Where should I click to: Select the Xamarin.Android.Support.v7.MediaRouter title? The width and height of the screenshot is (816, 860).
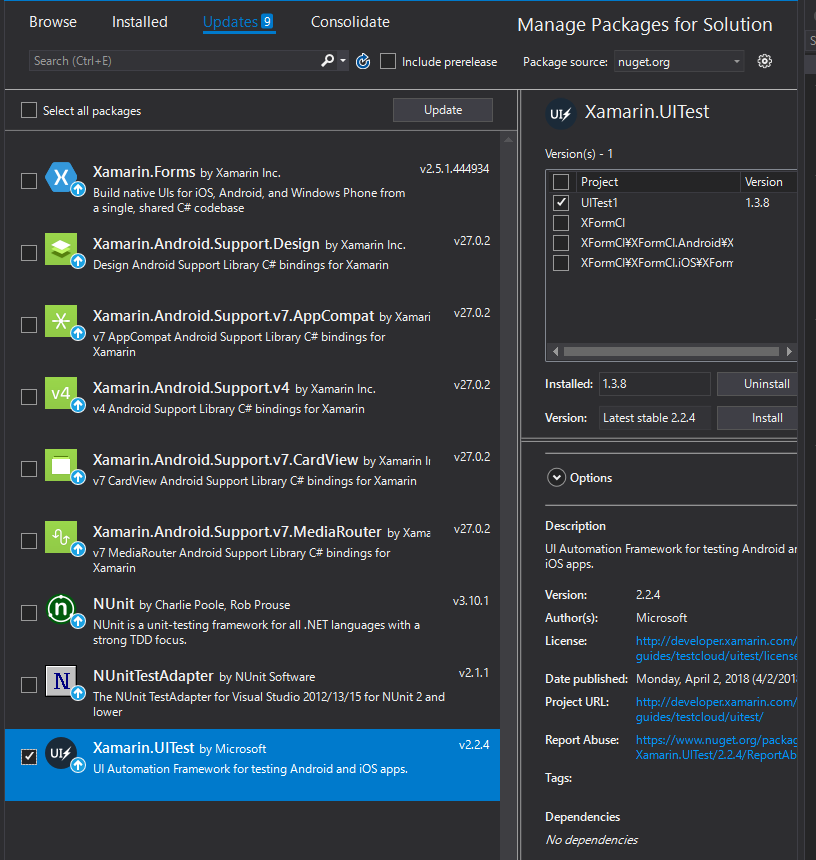(x=237, y=532)
